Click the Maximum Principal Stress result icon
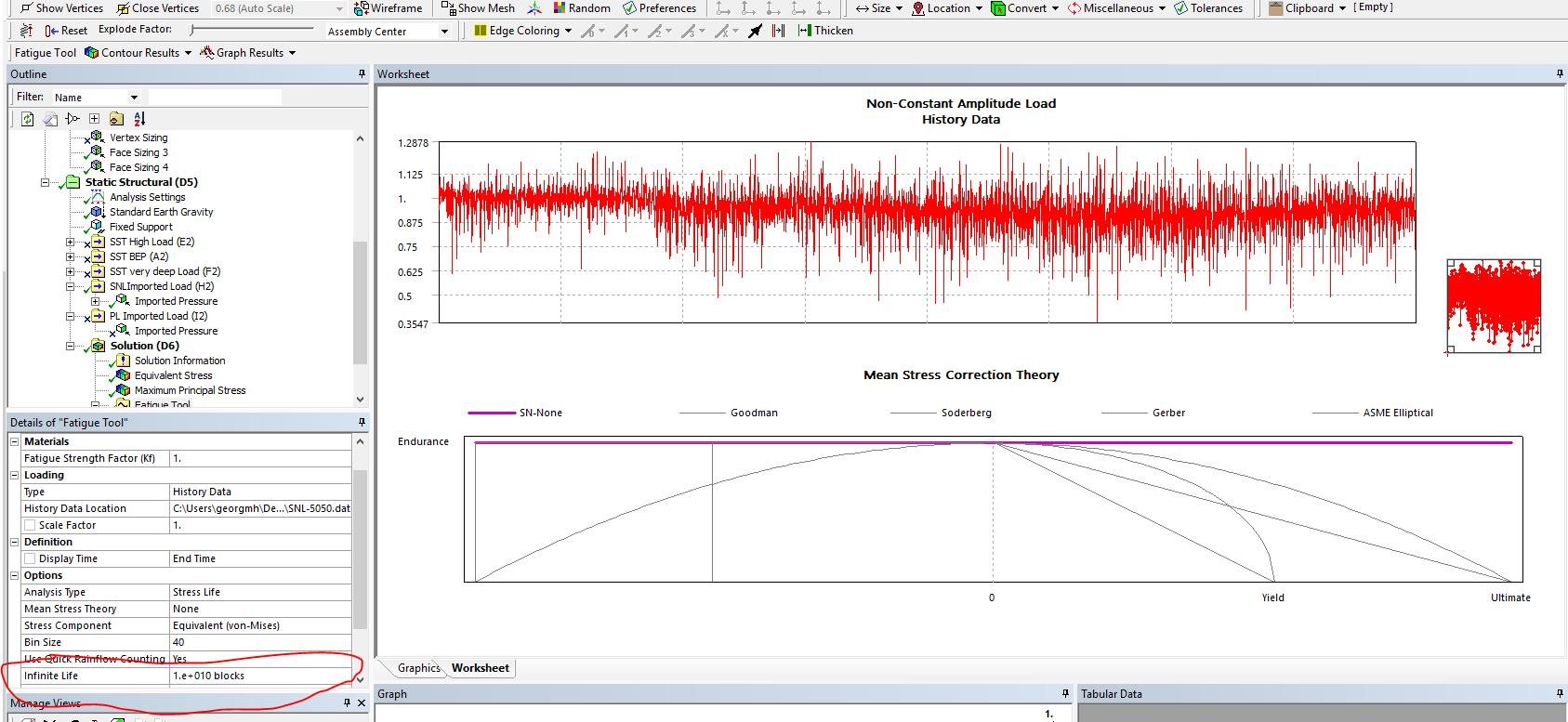This screenshot has height=722, width=1568. [x=123, y=390]
